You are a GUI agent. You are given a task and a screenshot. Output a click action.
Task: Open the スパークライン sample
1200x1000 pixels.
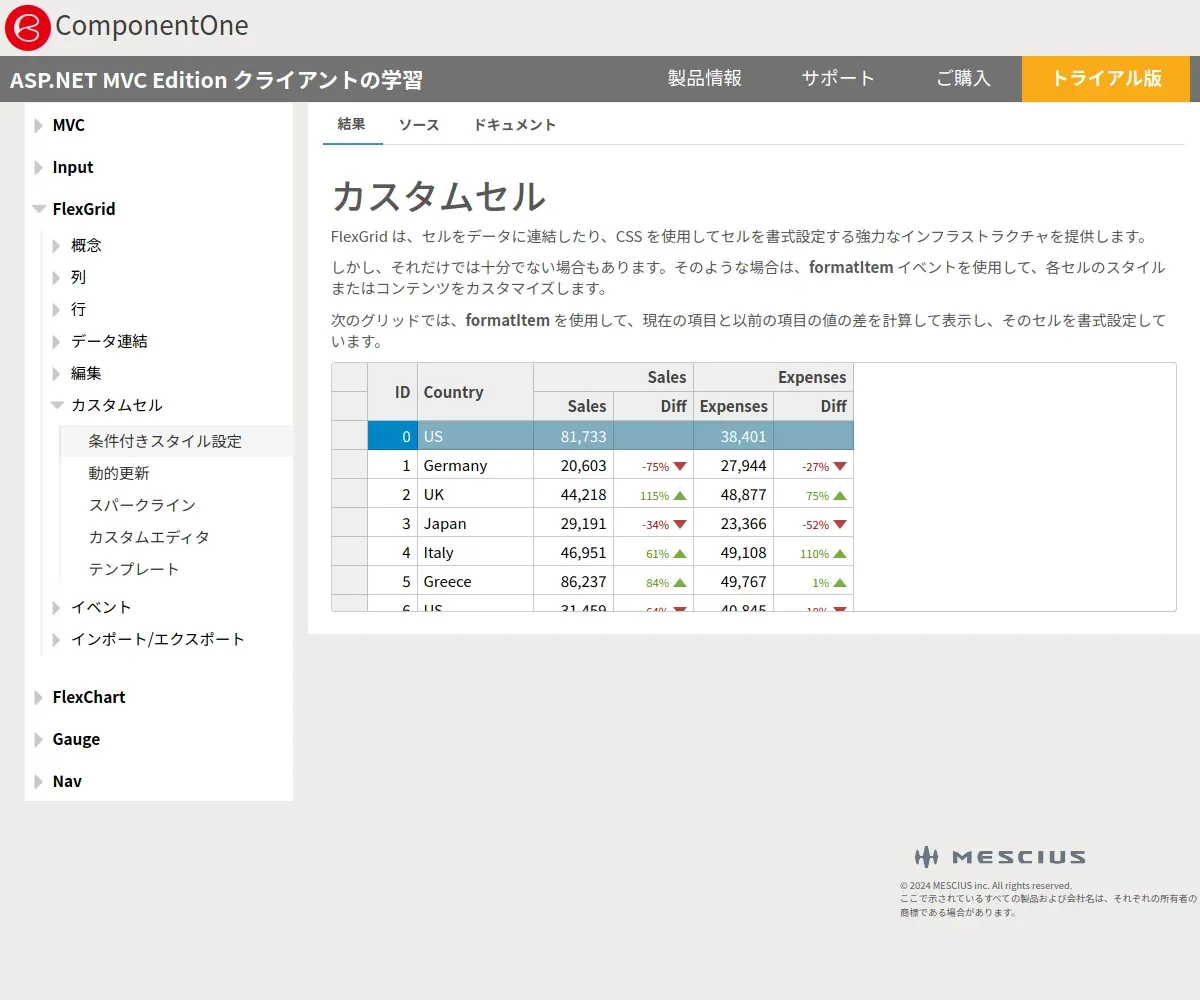coord(142,505)
